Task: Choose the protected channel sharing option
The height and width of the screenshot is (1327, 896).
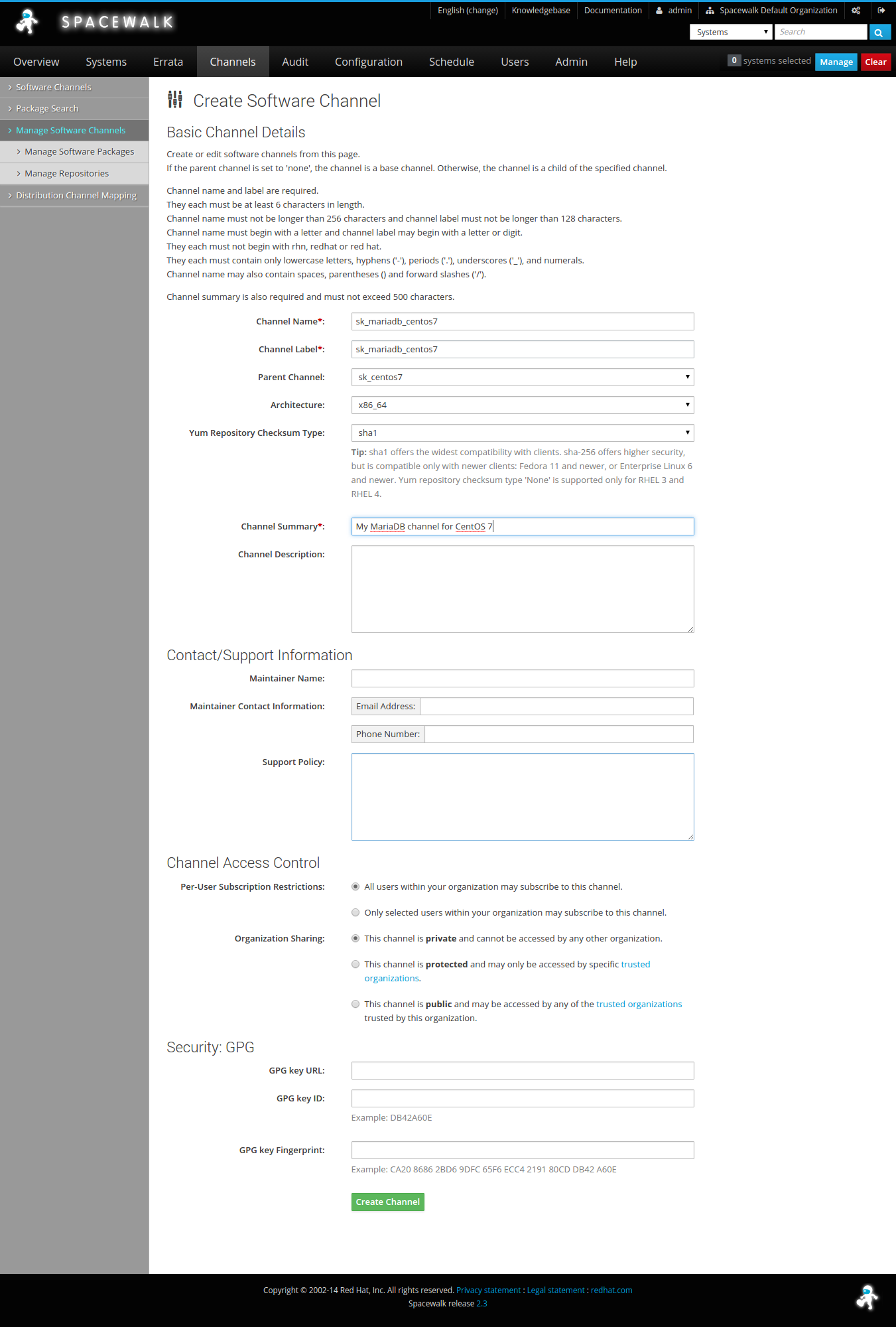Action: (355, 965)
